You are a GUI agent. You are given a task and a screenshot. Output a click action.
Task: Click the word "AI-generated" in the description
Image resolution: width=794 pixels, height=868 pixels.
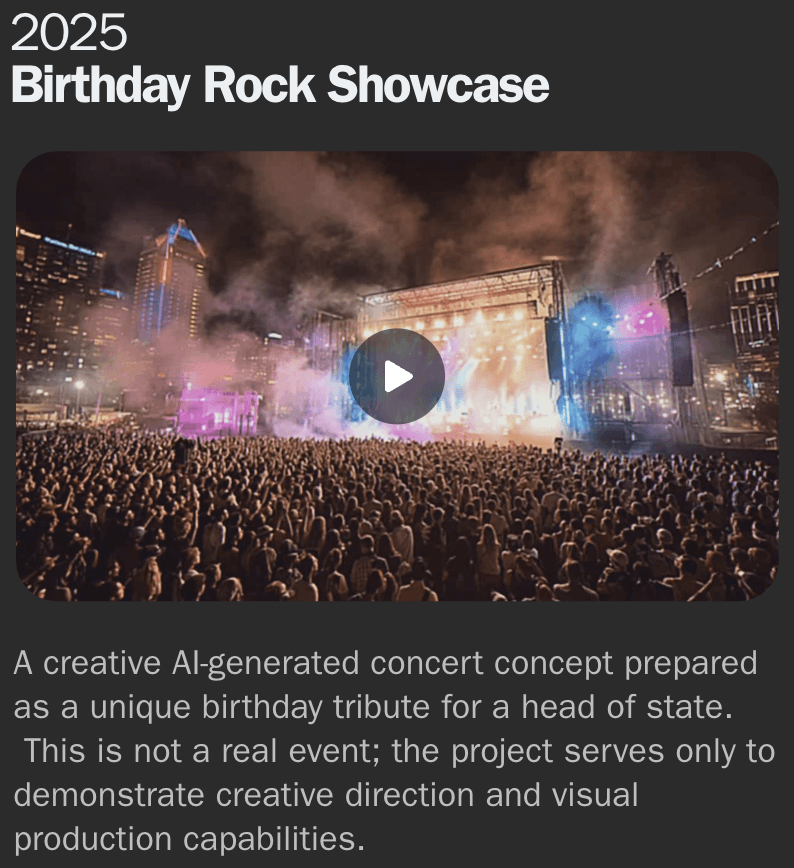click(x=265, y=663)
